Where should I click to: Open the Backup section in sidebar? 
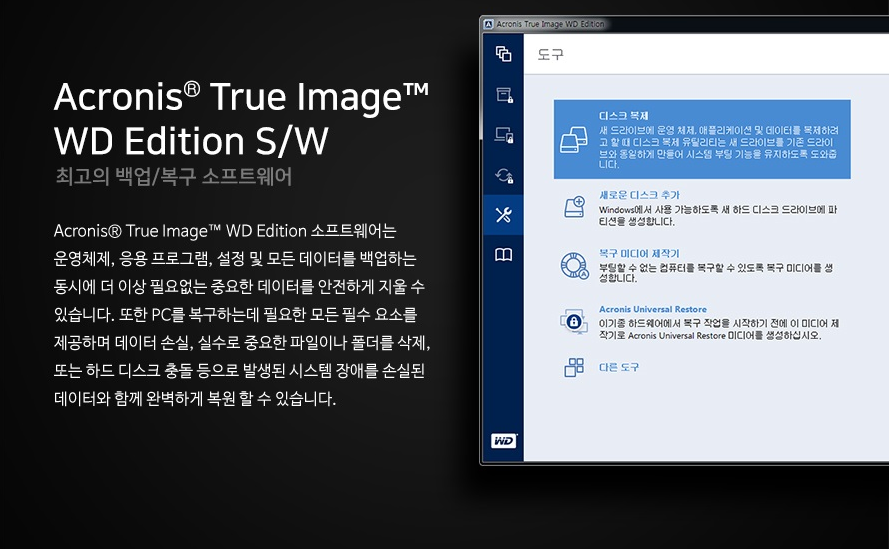(503, 54)
